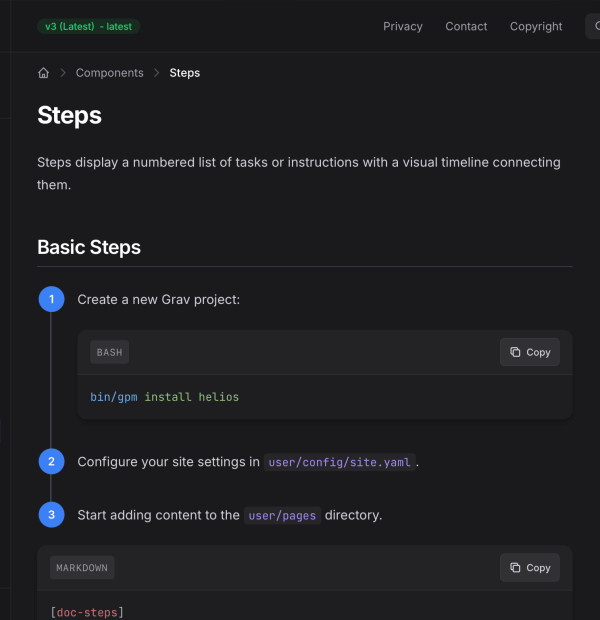Click the home icon in breadcrumb

43,73
